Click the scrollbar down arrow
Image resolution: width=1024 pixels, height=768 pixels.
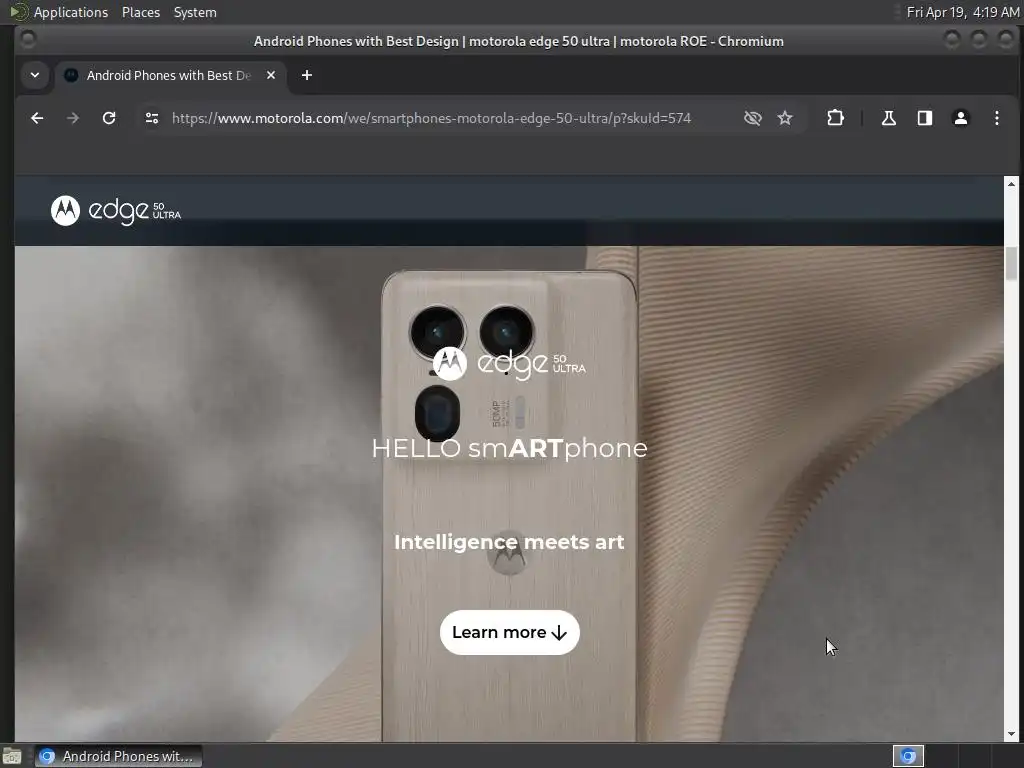1011,734
